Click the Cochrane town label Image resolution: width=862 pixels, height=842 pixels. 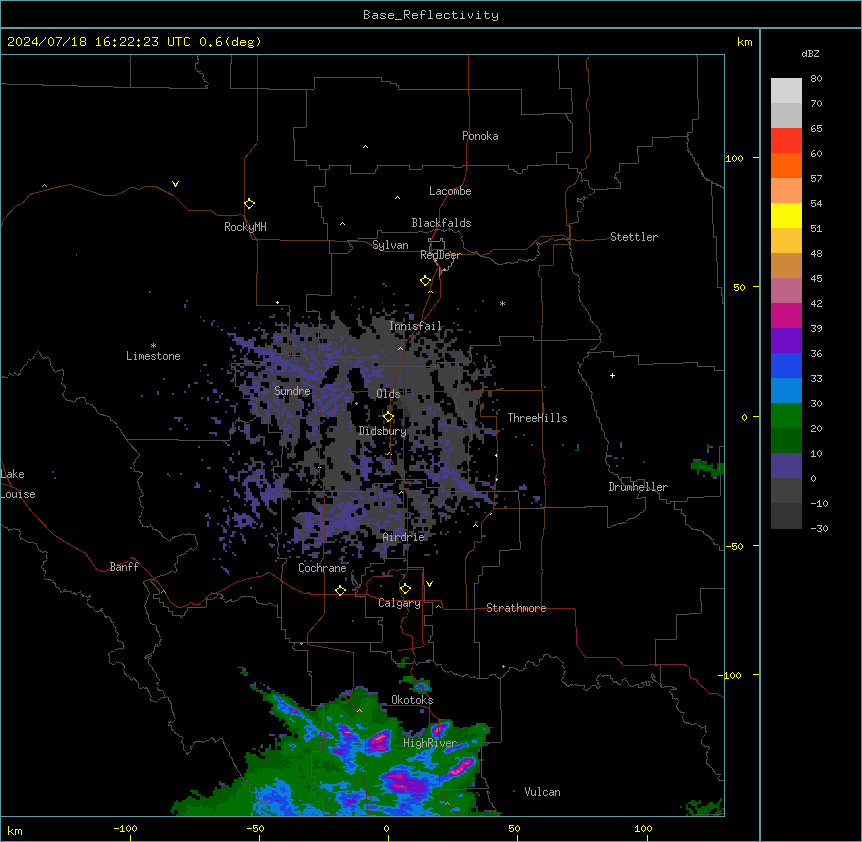tap(323, 568)
